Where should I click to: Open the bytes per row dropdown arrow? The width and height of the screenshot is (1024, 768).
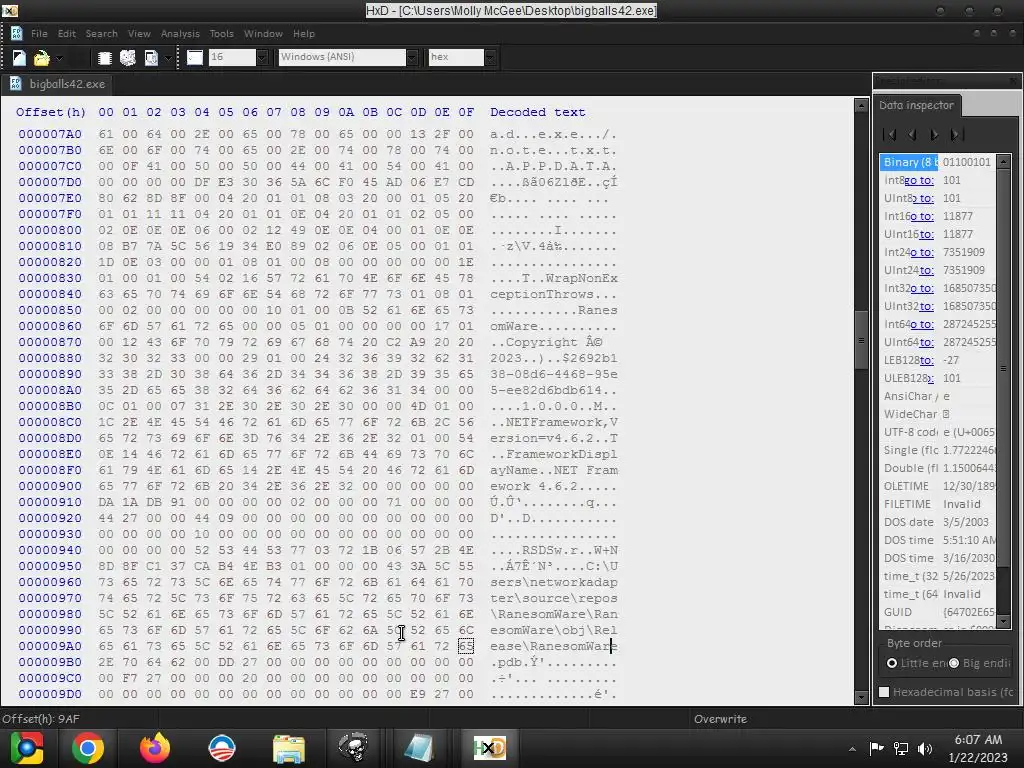coord(262,57)
